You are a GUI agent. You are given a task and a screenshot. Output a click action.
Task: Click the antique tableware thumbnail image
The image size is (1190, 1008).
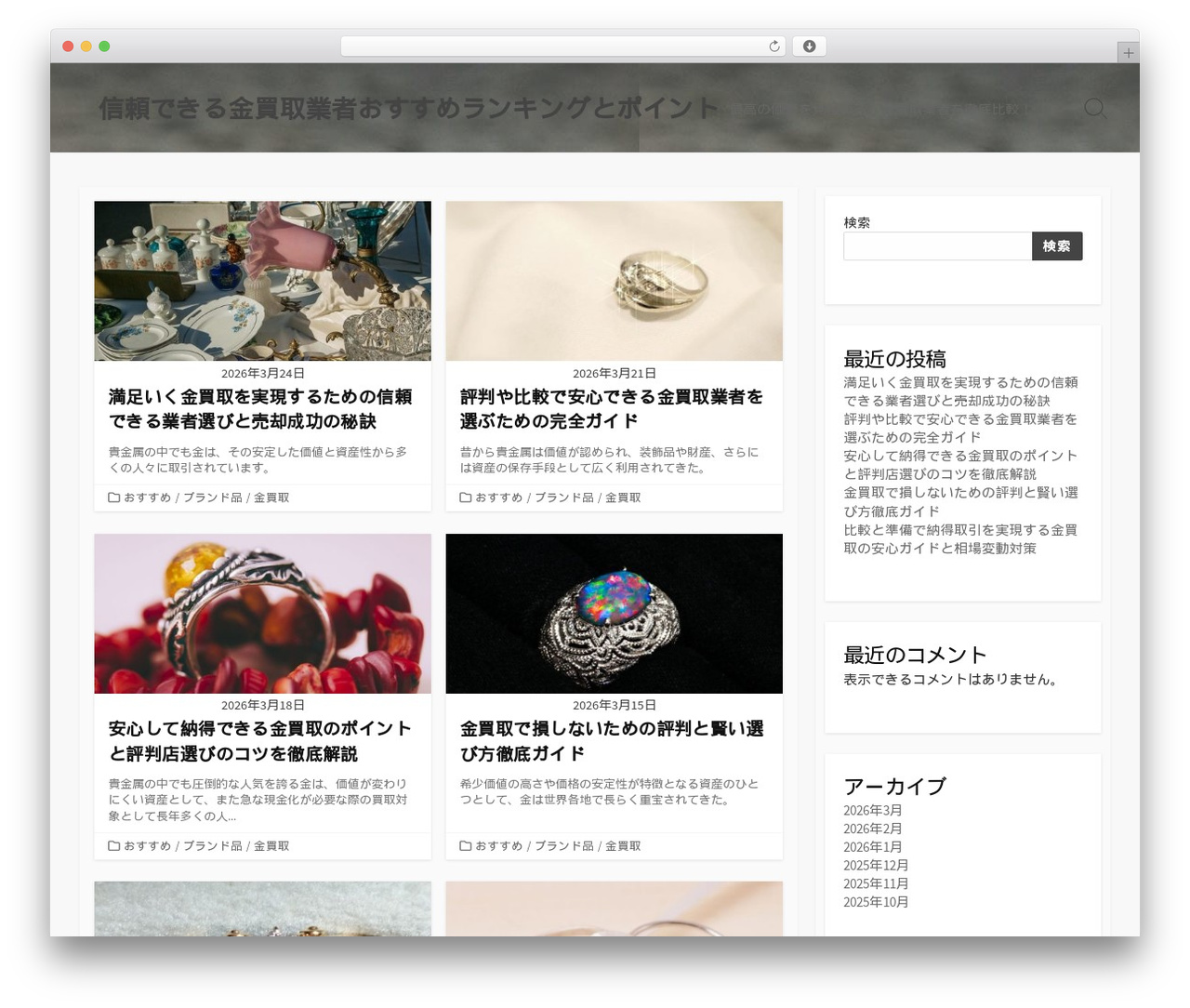(x=263, y=281)
